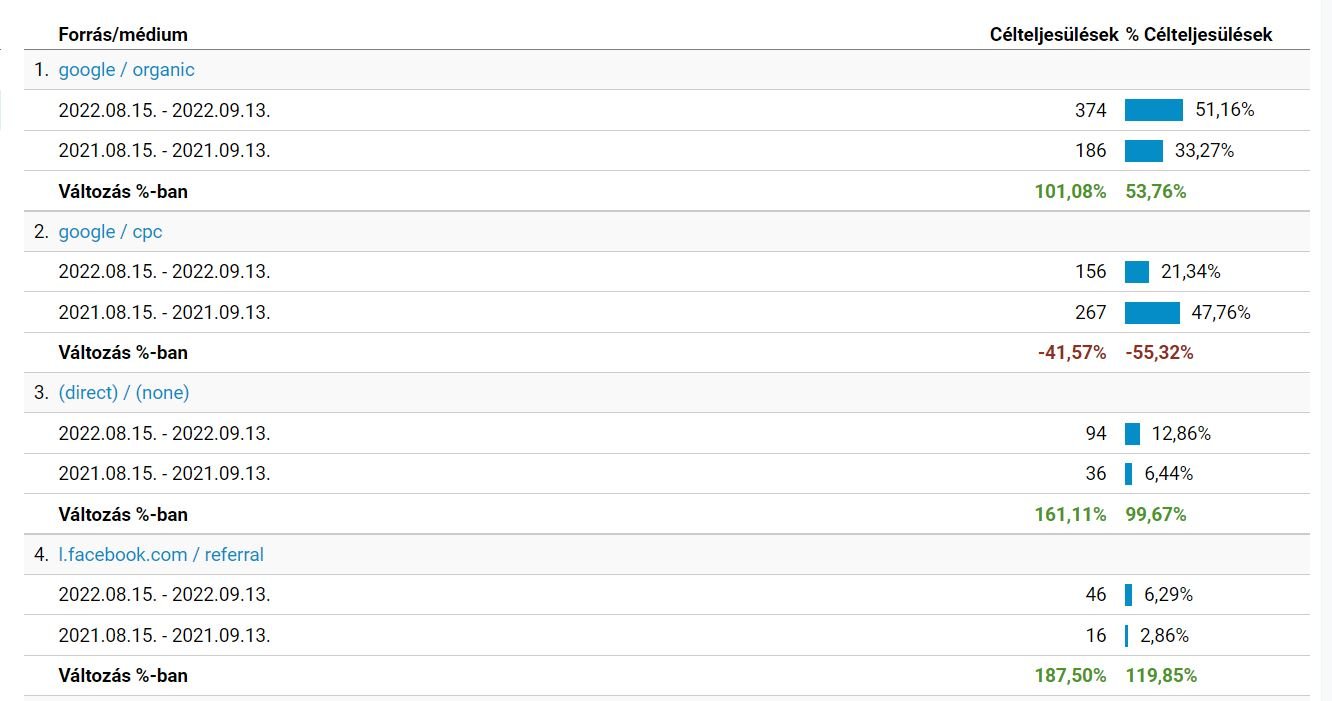The width and height of the screenshot is (1332, 701).
Task: Open the google / organic source link
Action: coord(126,70)
